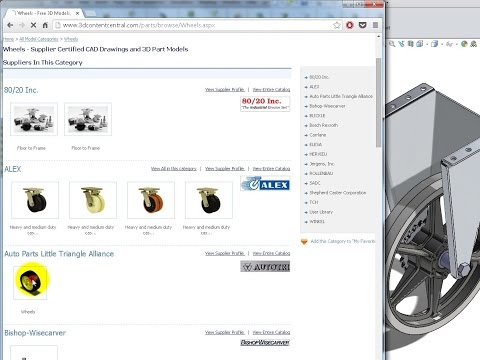Click the 80/20 Inc. red logo

point(265,104)
